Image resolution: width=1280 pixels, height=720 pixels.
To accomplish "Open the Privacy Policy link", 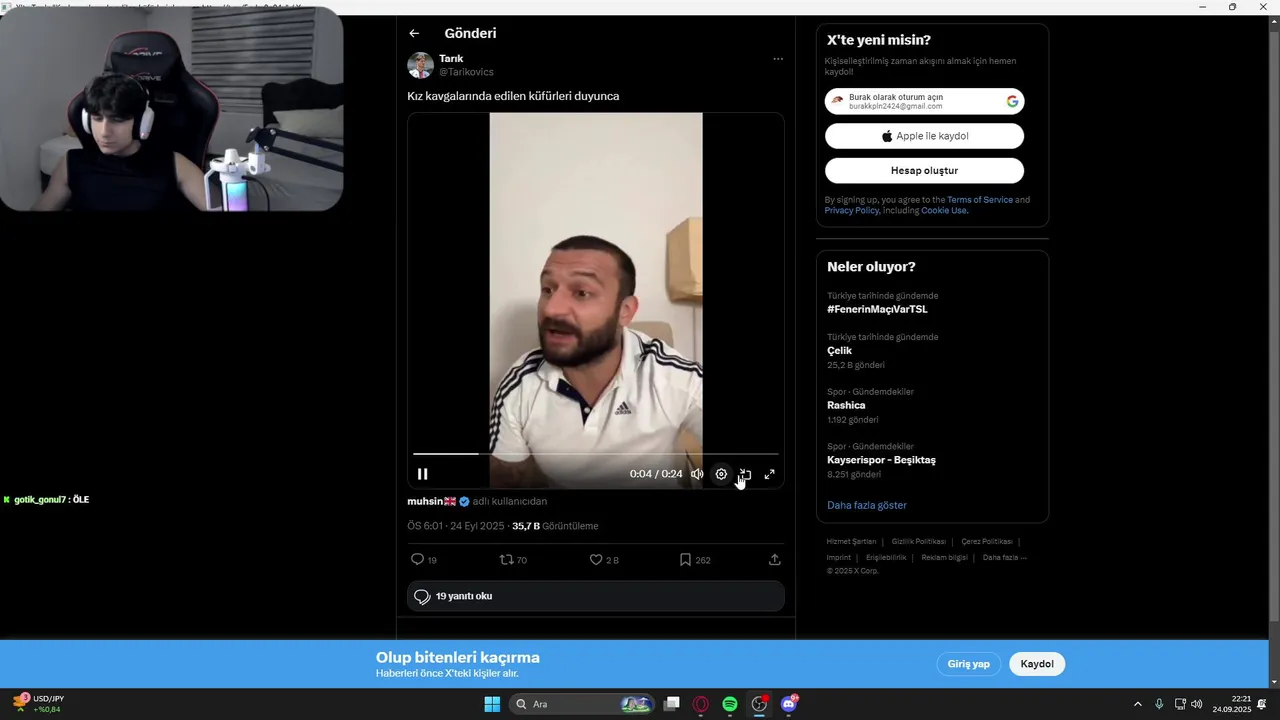I will [x=852, y=211].
